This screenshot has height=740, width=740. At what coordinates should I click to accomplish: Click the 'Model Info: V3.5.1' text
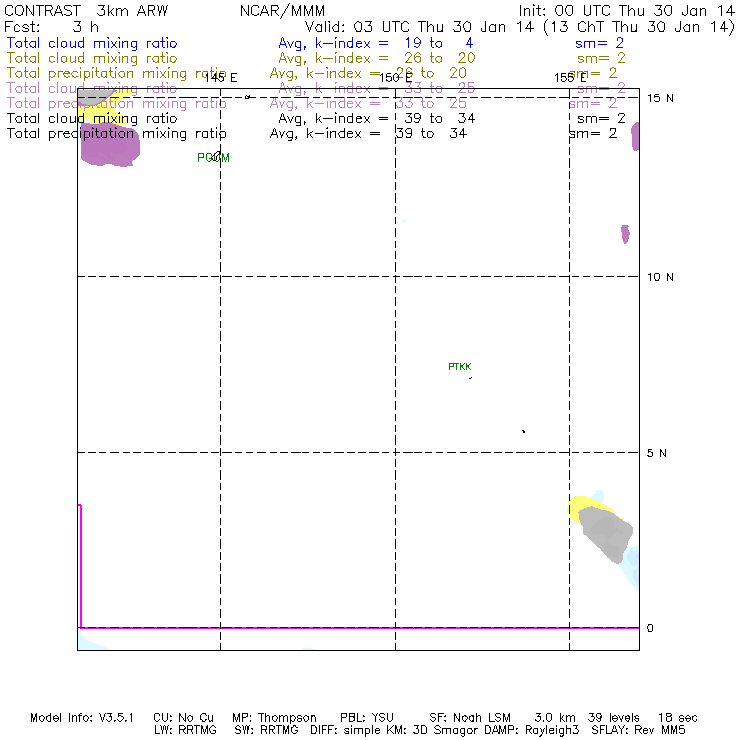coord(82,718)
